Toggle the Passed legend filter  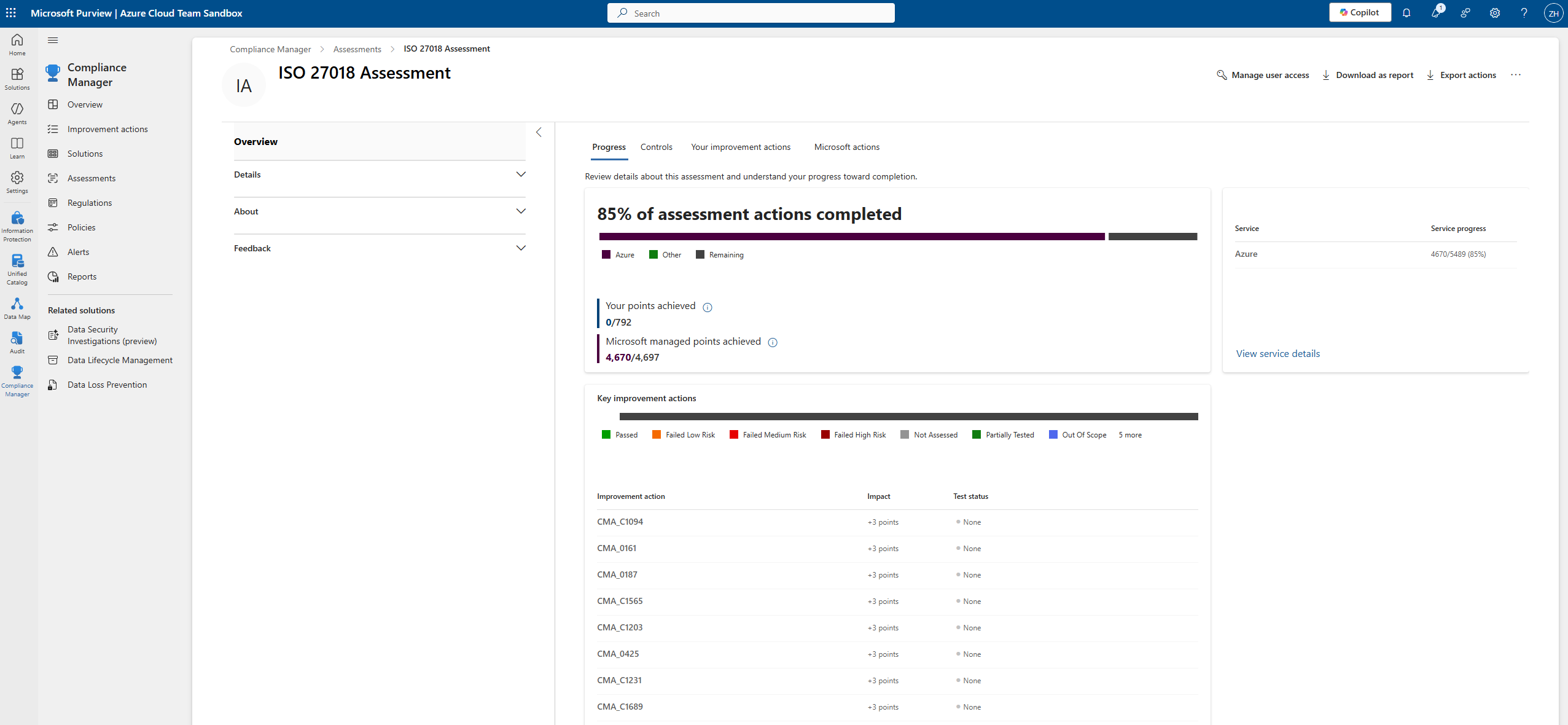tap(620, 434)
